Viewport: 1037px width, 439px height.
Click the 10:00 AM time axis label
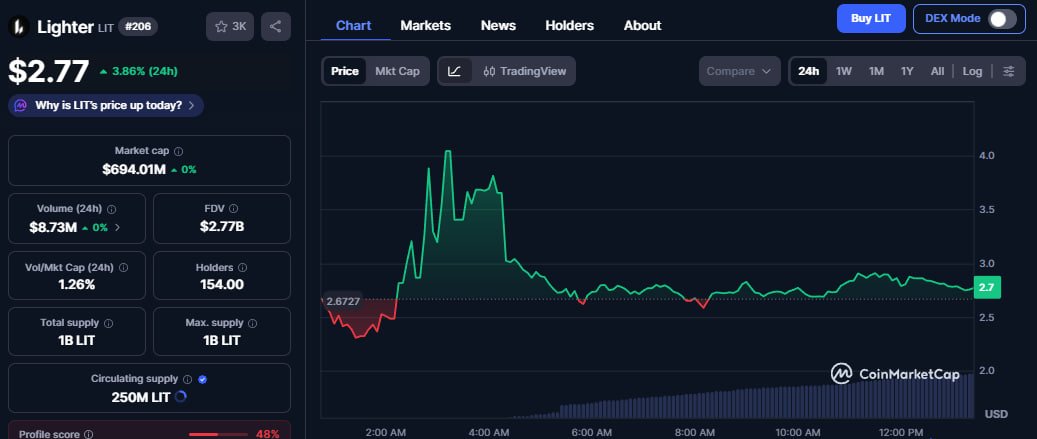(x=798, y=432)
